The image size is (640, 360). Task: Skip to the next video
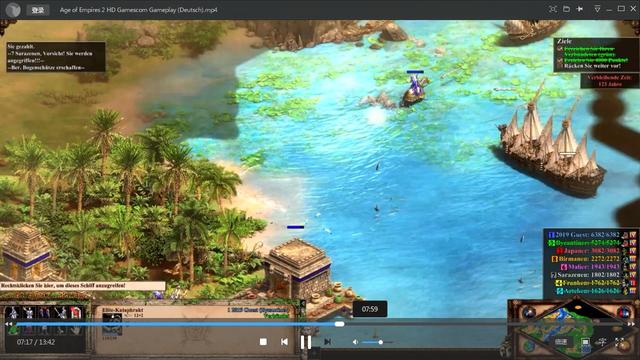tap(327, 342)
